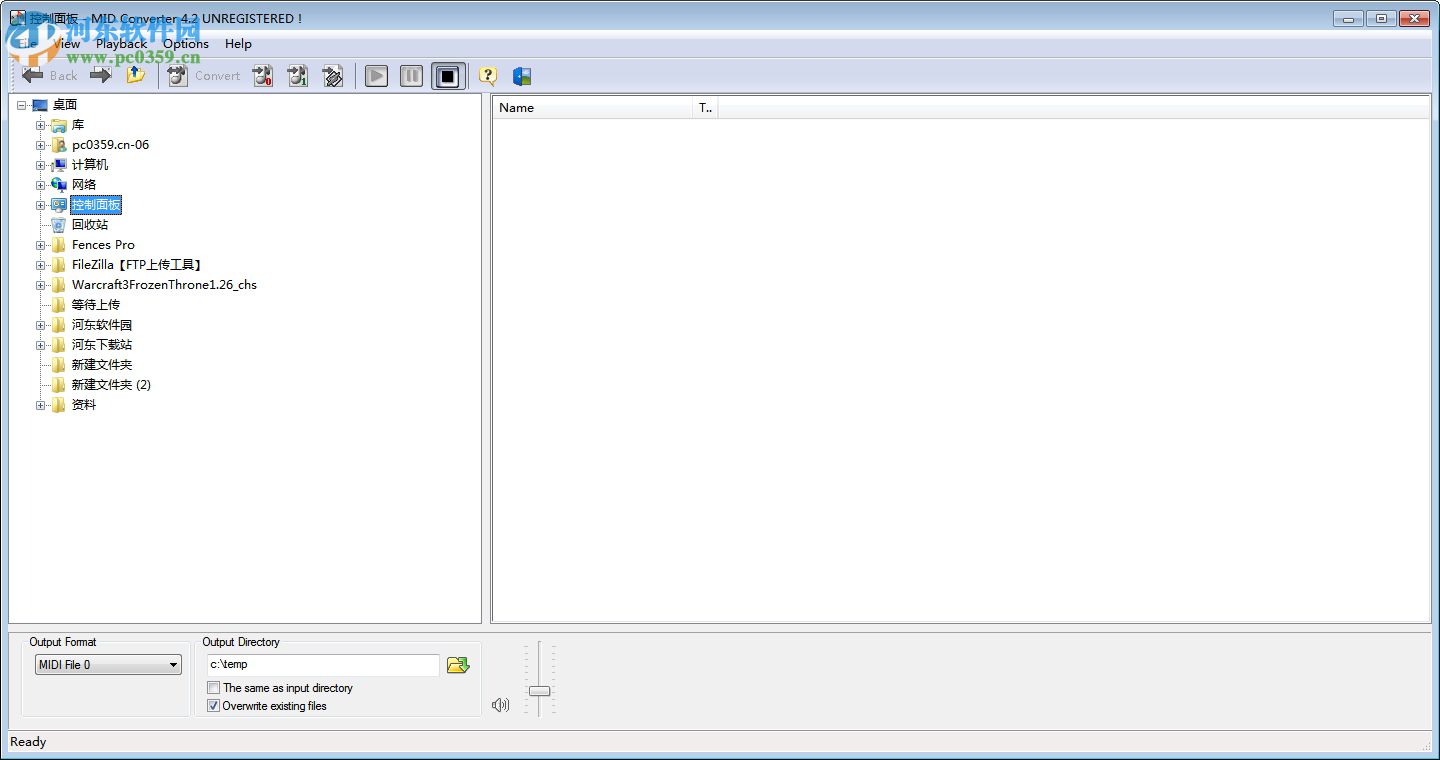This screenshot has width=1440, height=760.
Task: Click the 网络 network globe icon
Action: tap(59, 185)
